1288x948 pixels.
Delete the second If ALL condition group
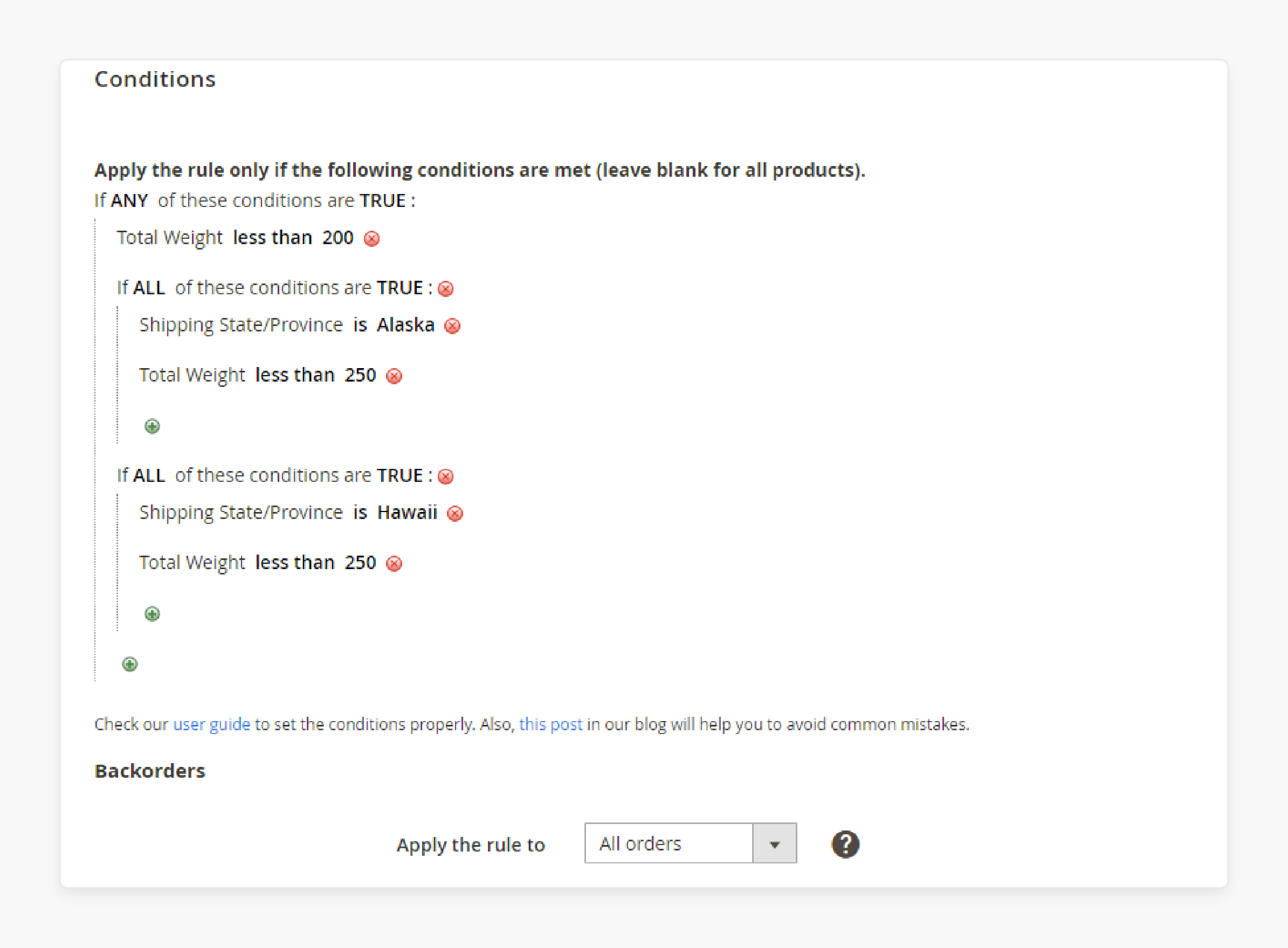445,476
